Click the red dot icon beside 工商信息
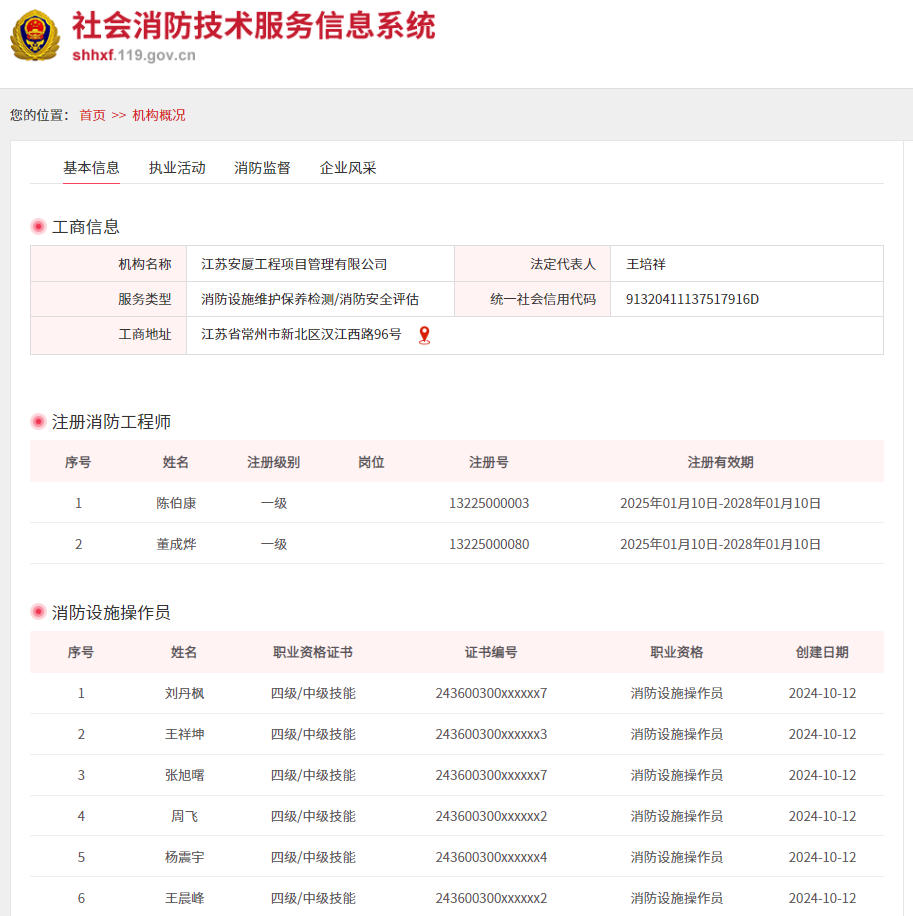This screenshot has width=913, height=916. coord(38,227)
